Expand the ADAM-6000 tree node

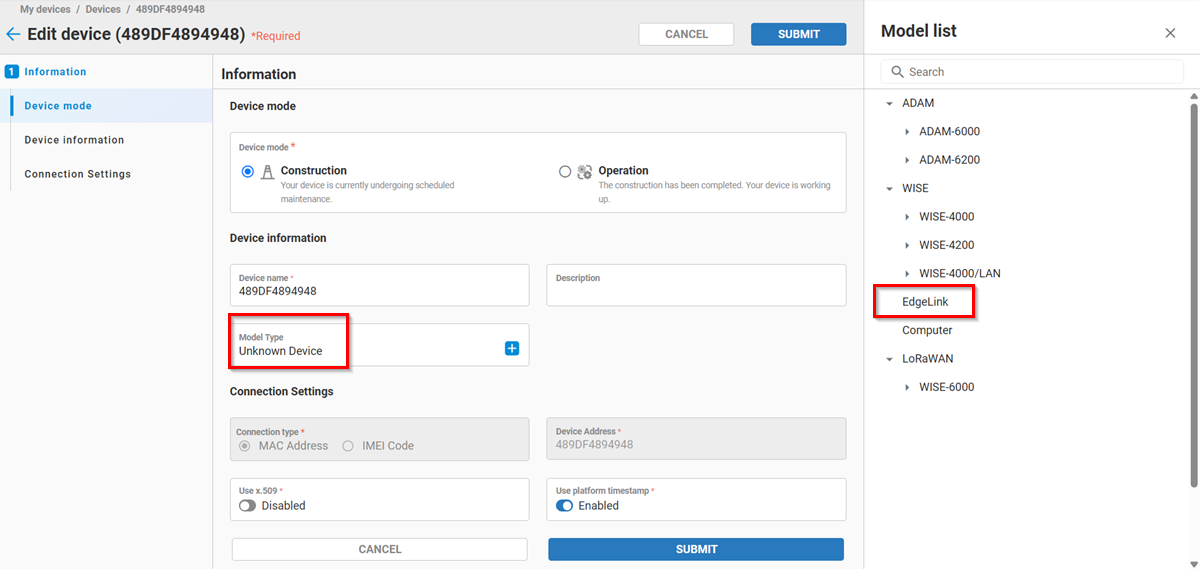click(x=906, y=132)
